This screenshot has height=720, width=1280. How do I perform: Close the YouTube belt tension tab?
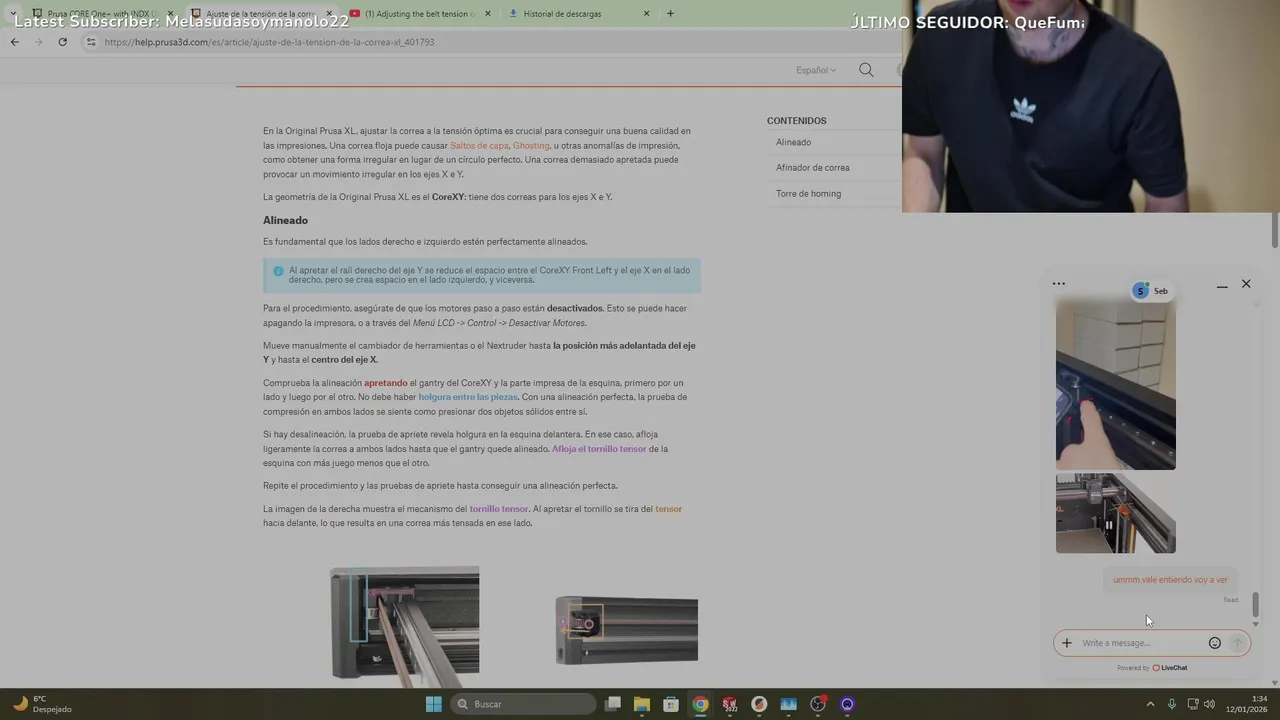click(x=487, y=14)
